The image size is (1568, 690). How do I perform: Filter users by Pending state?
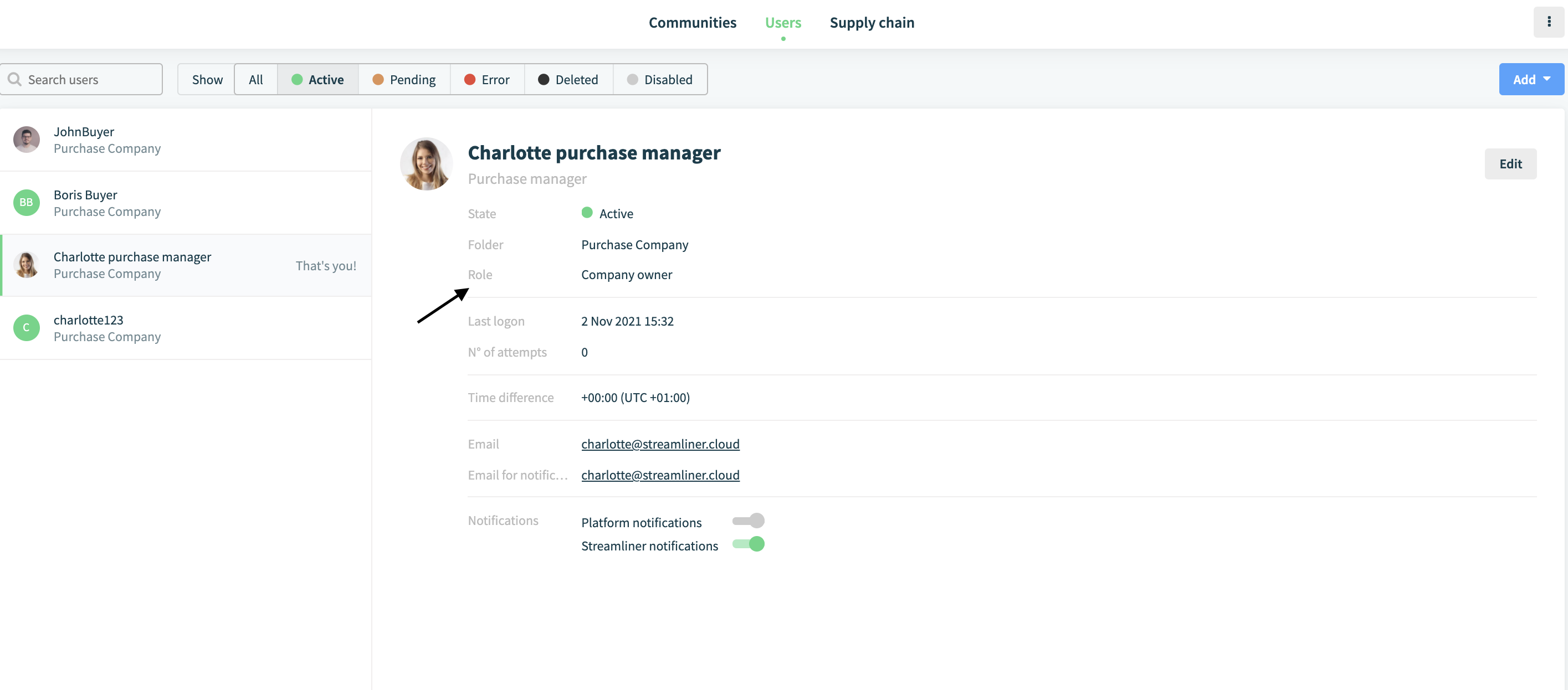(404, 79)
